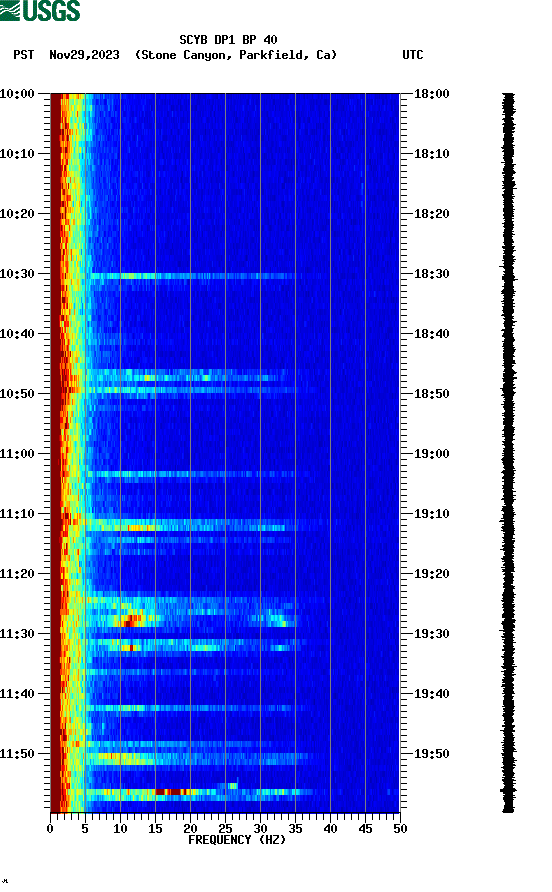Click the red burst near 11 Hz before 11:30
Screen dimensions: 552x892
[x=131, y=620]
